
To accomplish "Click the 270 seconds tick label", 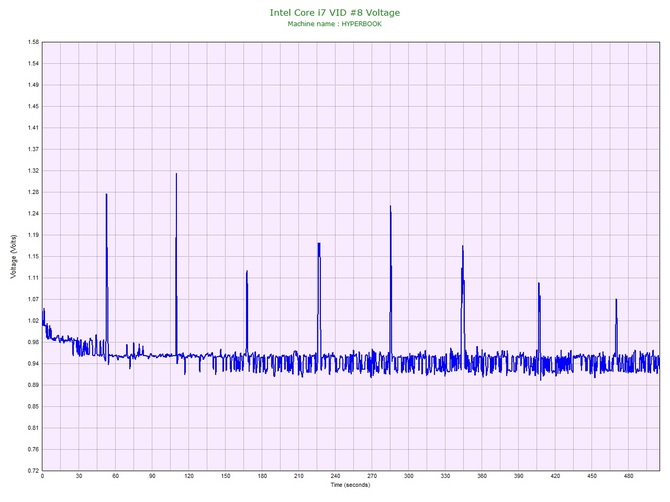I will (x=372, y=476).
